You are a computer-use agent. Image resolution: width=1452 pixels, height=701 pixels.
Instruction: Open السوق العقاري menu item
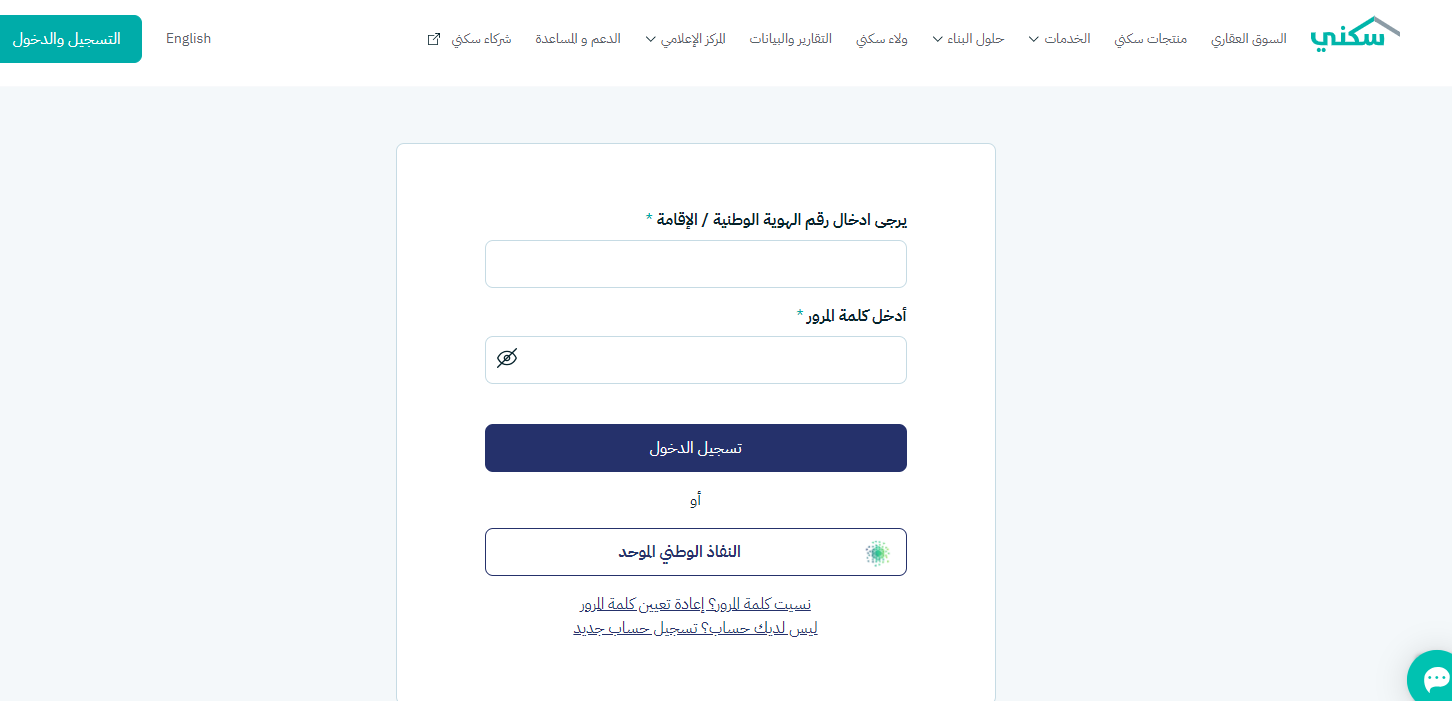point(1249,39)
